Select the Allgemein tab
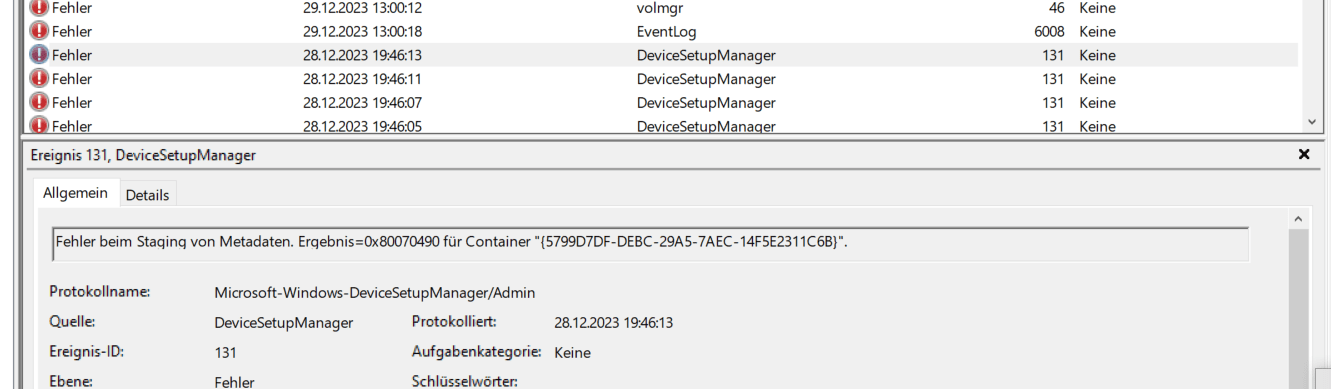This screenshot has height=389, width=1331. click(75, 193)
